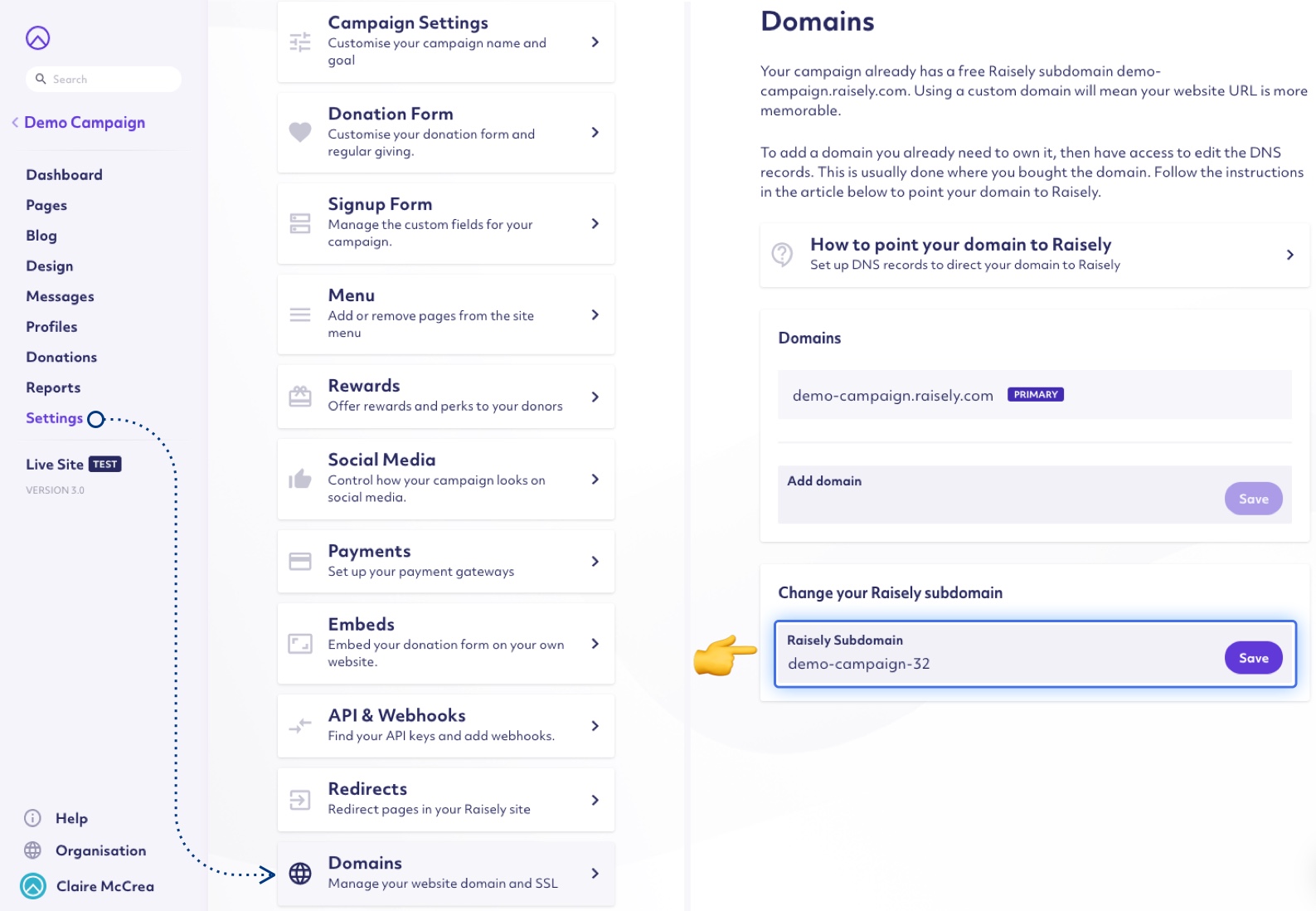Open Donation Form using its arrow
The width and height of the screenshot is (1316, 911).
[595, 132]
